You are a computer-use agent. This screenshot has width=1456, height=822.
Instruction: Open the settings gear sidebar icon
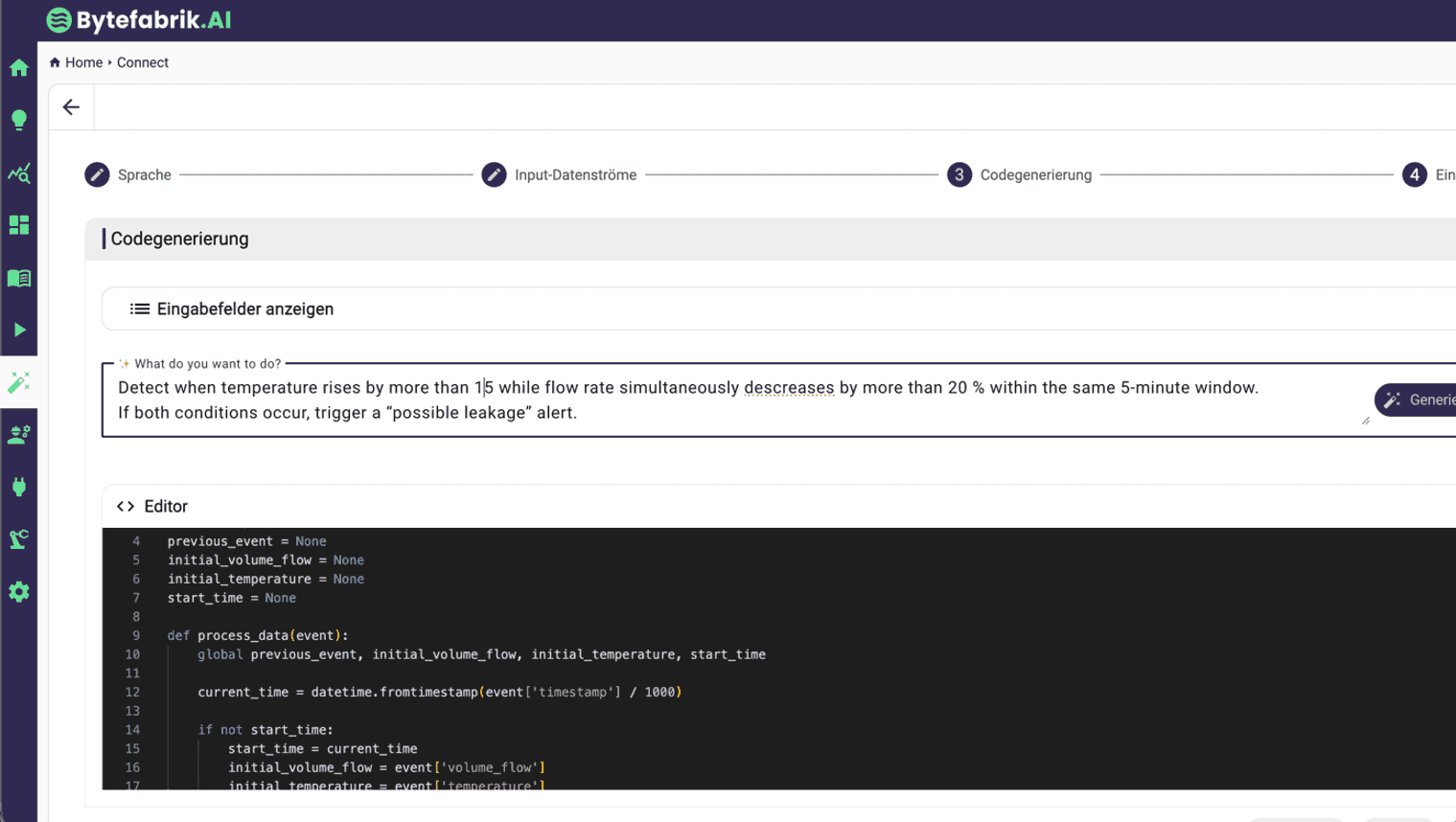pos(19,592)
